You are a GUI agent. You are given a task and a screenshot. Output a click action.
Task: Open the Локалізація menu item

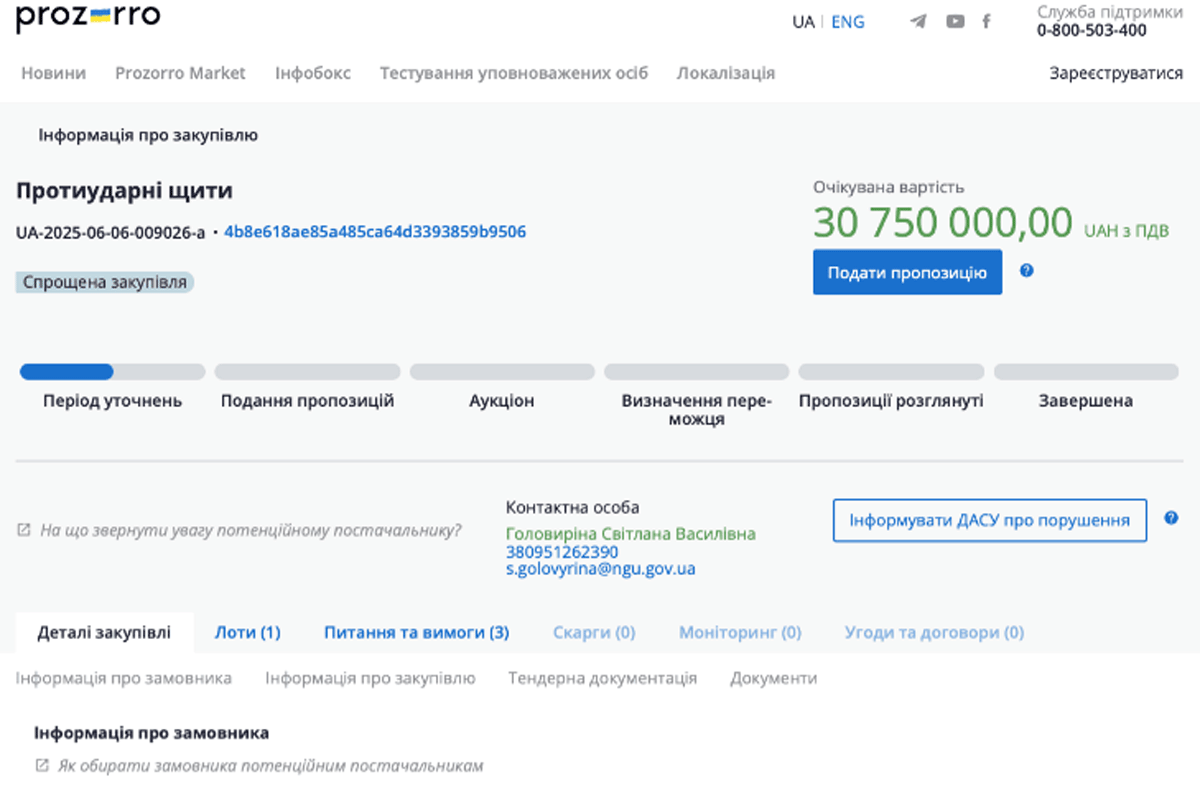pos(726,73)
